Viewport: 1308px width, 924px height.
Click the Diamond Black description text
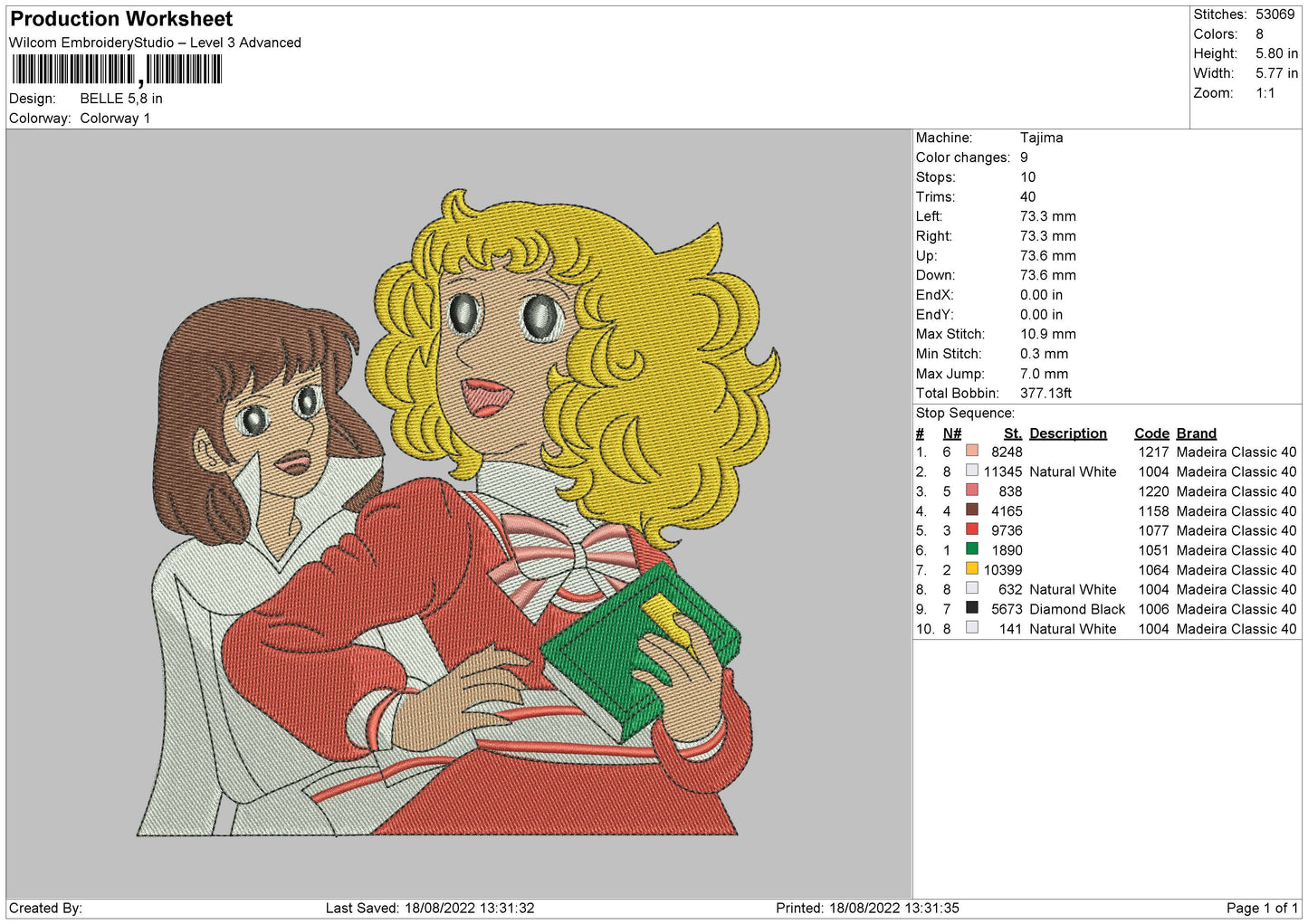tap(1077, 609)
